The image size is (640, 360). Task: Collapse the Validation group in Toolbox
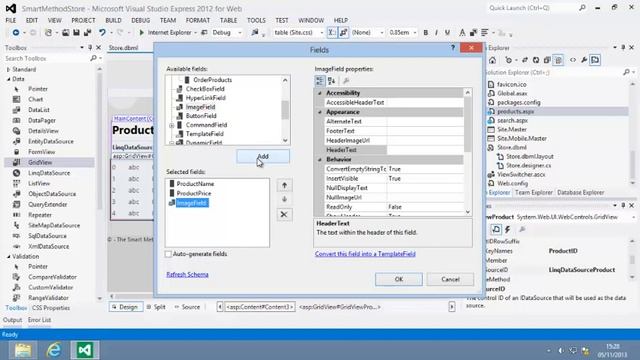(9, 257)
